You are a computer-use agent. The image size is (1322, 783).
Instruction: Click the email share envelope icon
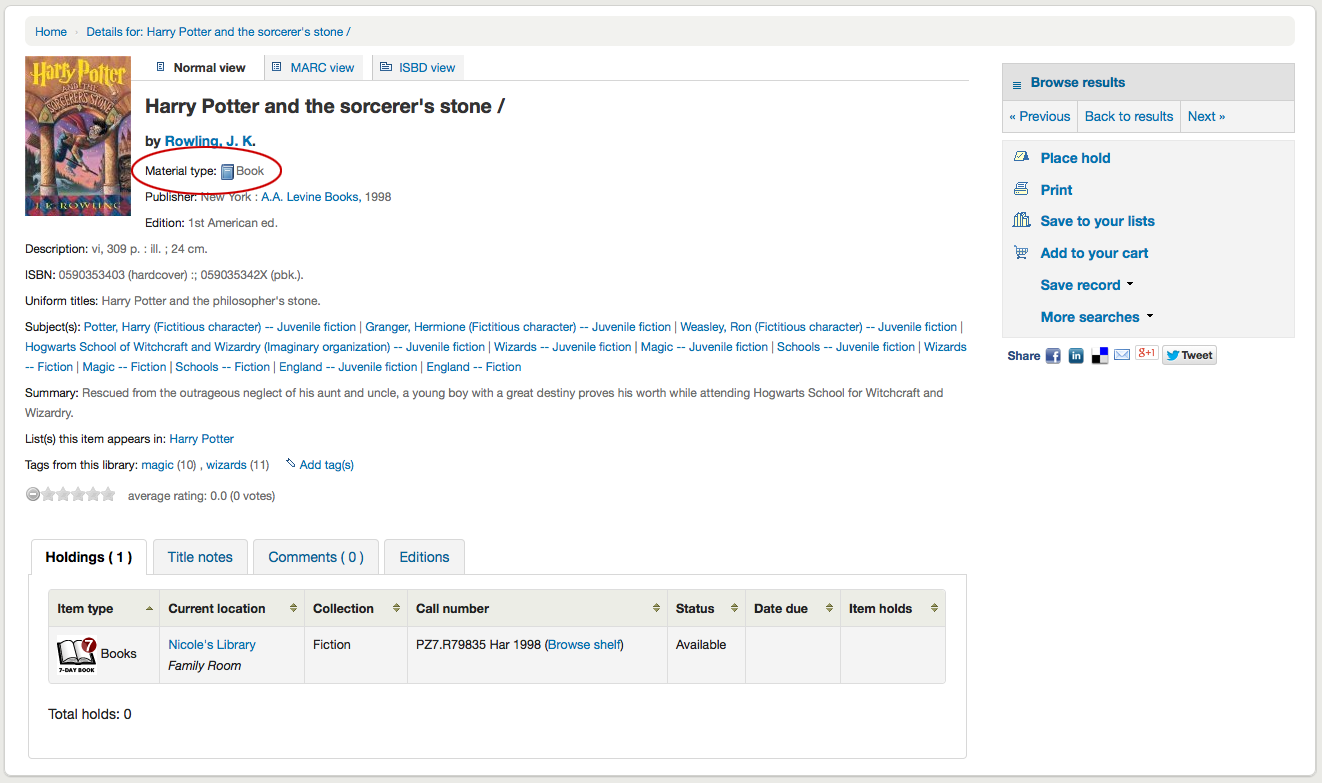coord(1122,355)
